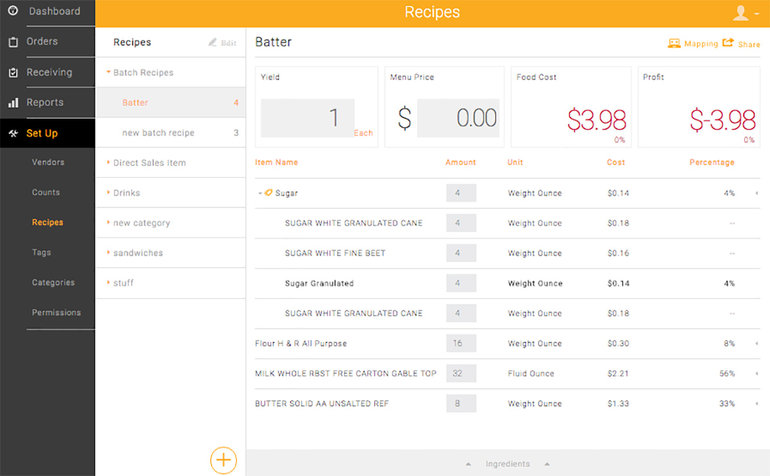
Task: Collapse the Sugar ingredient group
Action: [260, 193]
